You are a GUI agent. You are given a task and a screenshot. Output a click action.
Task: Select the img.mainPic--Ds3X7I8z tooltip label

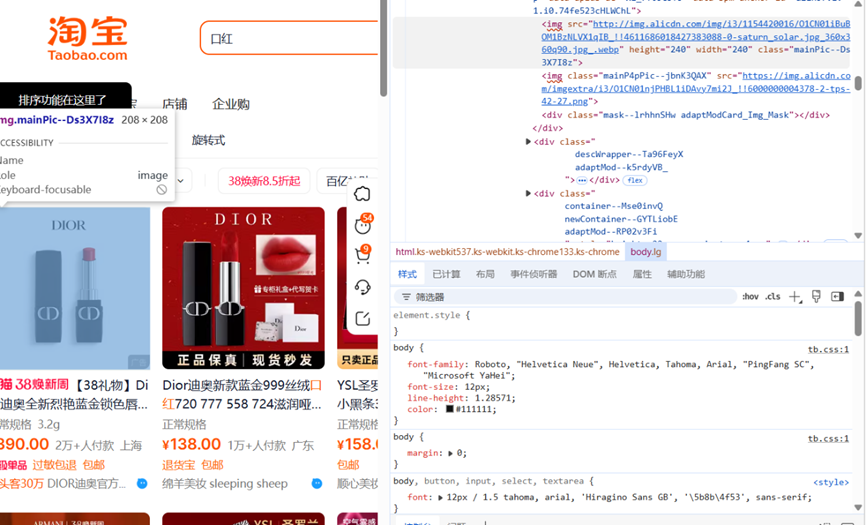tap(57, 120)
